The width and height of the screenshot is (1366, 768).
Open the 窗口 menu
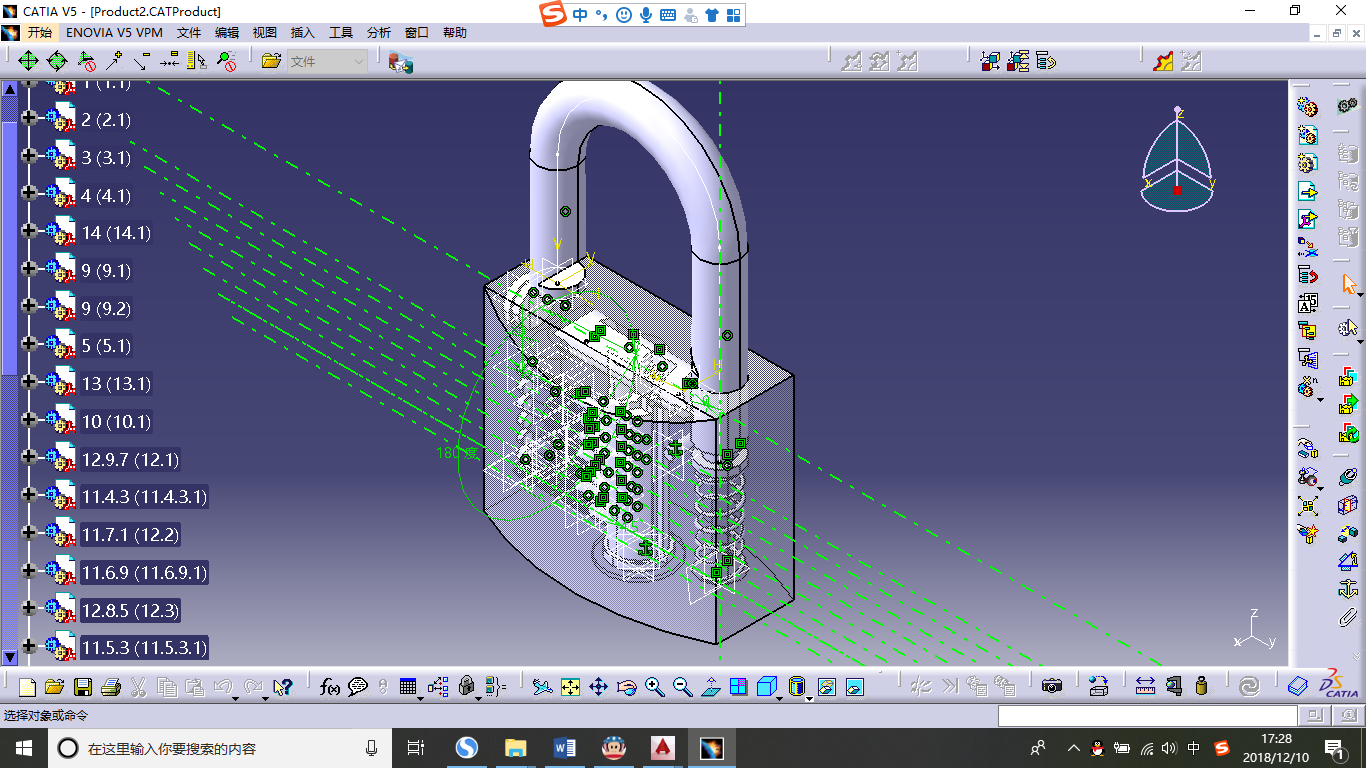(417, 33)
